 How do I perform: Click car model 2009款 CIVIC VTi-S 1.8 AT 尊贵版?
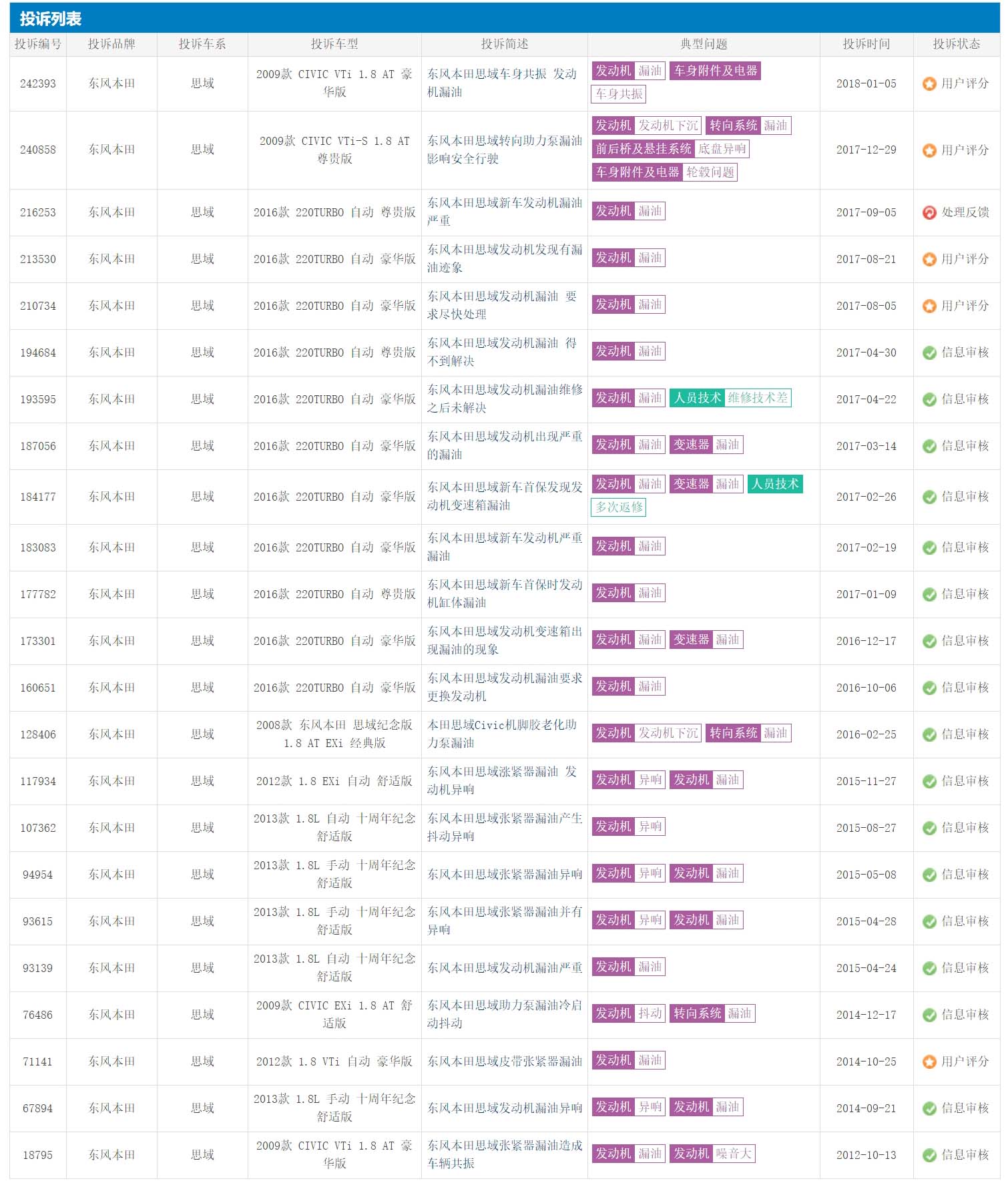[334, 150]
